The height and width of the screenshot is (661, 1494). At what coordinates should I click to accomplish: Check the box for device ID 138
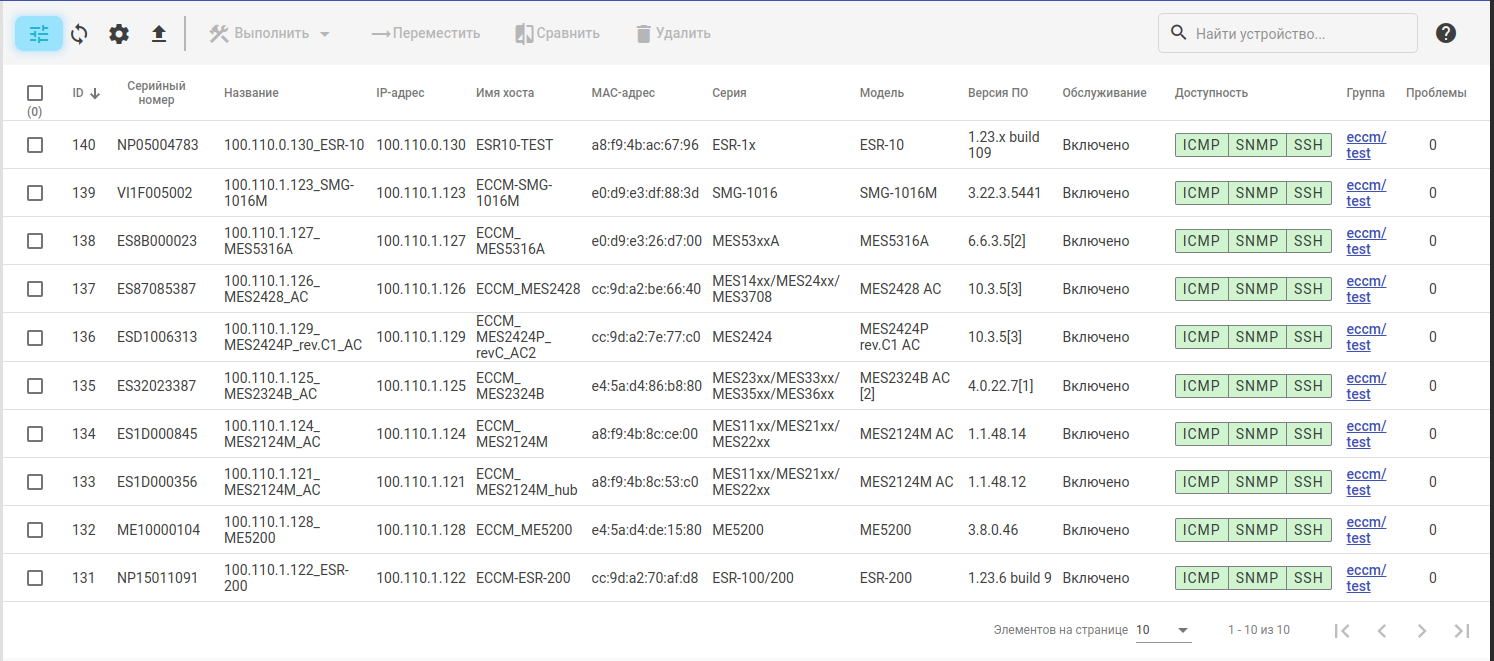point(35,241)
